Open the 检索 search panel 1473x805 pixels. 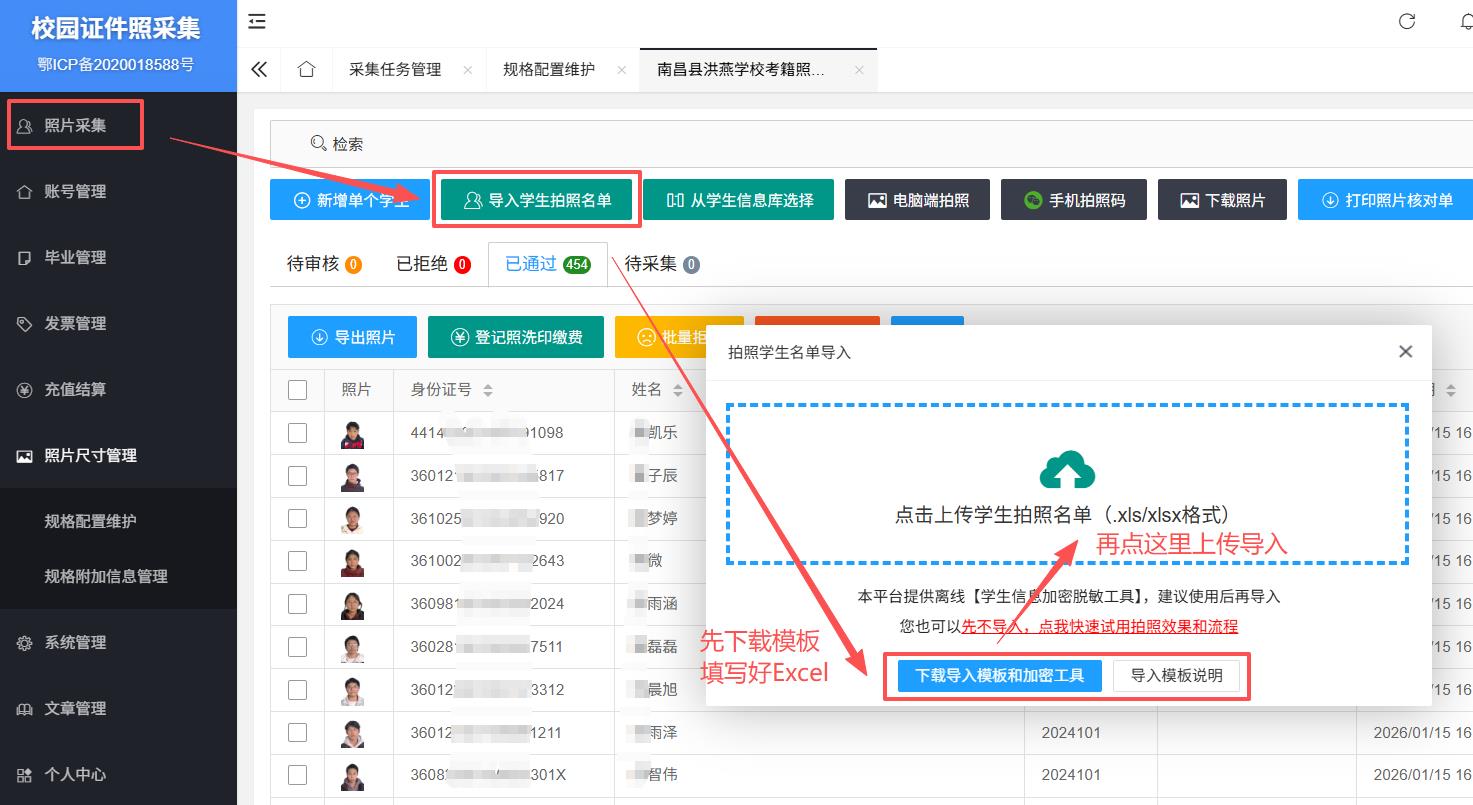point(336,144)
